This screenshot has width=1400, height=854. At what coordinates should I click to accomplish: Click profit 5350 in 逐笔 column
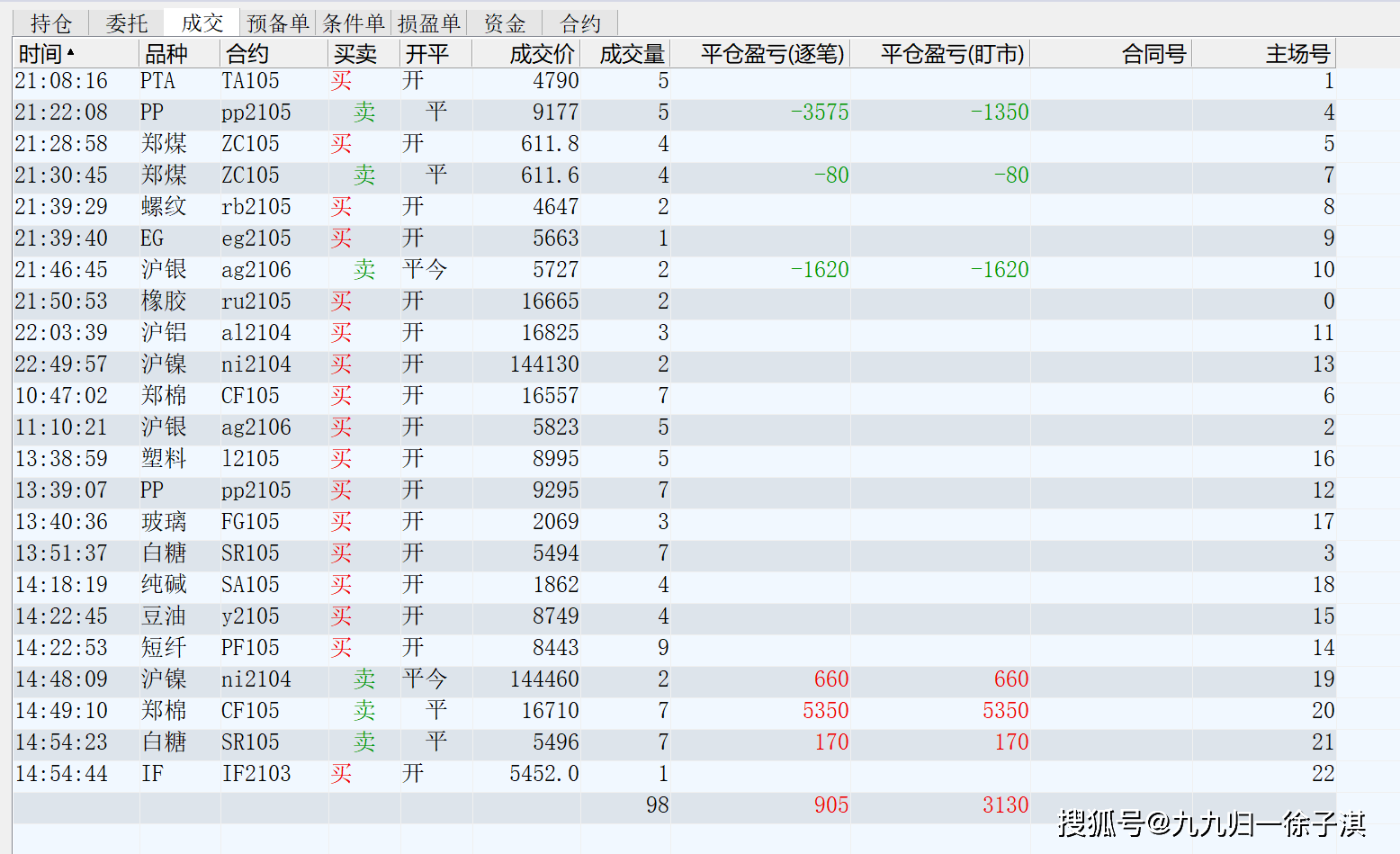tap(826, 711)
